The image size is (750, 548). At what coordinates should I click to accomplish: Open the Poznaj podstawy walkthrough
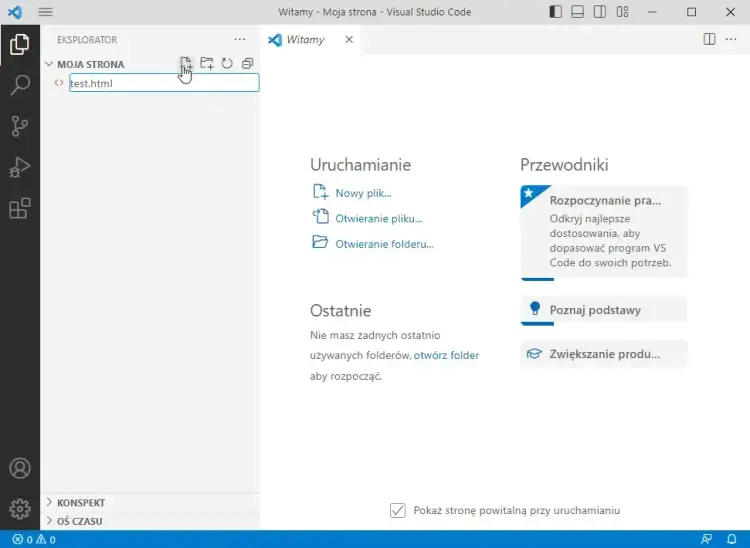pos(604,310)
